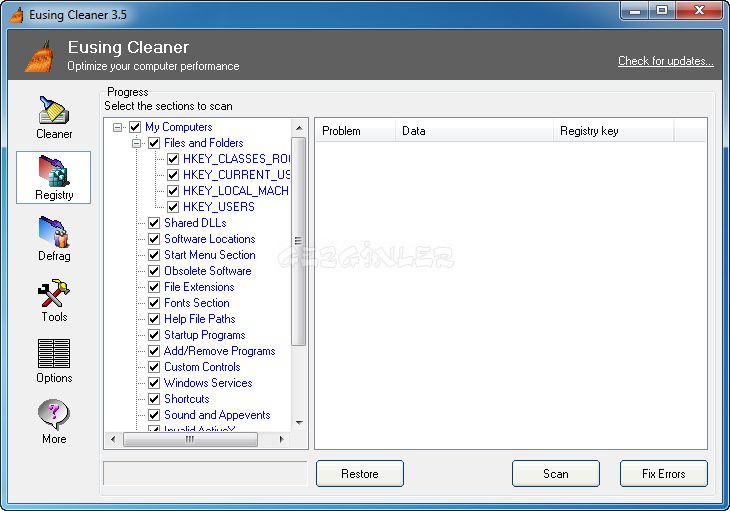
Task: Click the tree horizontal scrollbar right arrow
Action: tap(281, 439)
